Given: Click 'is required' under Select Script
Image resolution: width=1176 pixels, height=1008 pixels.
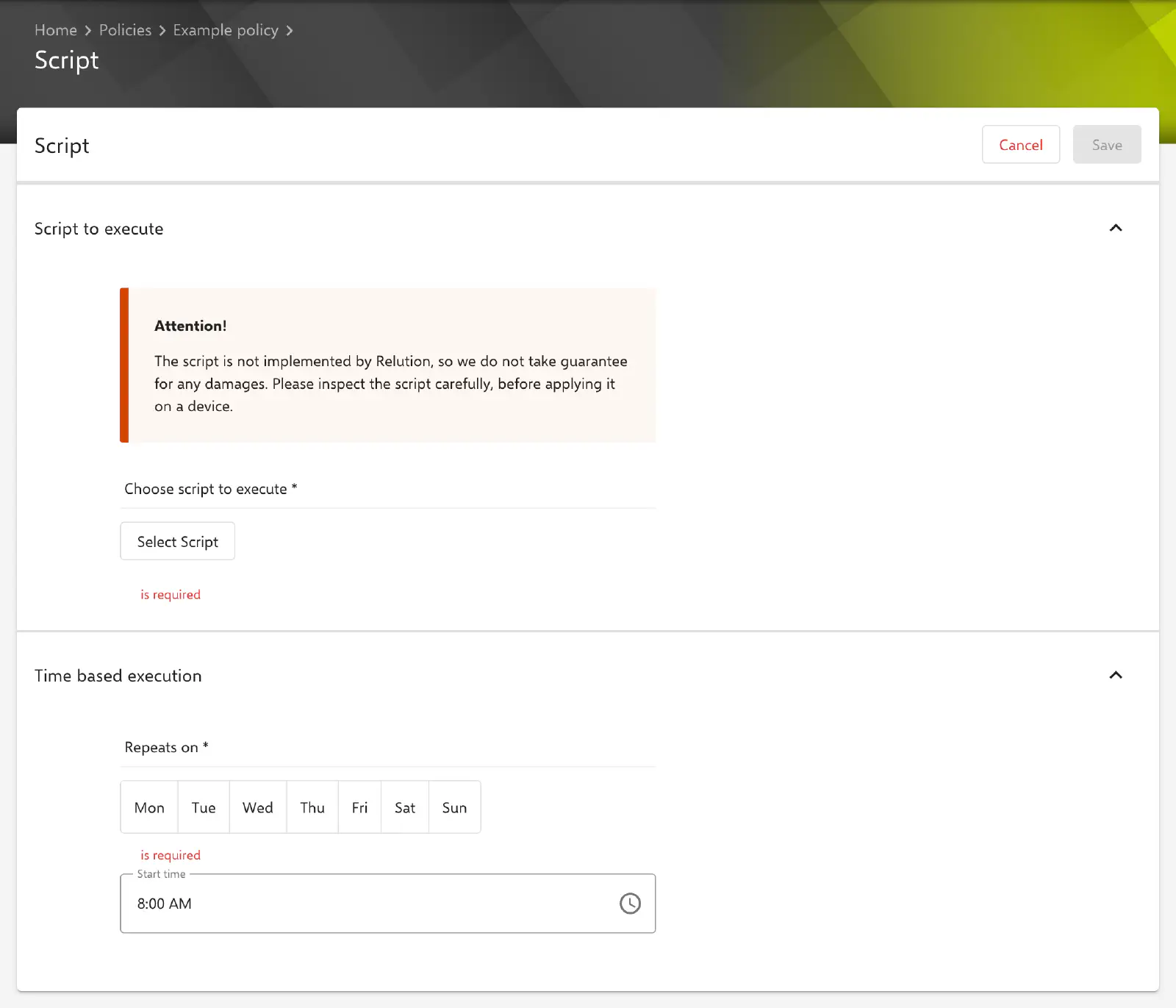Looking at the screenshot, I should tap(171, 595).
